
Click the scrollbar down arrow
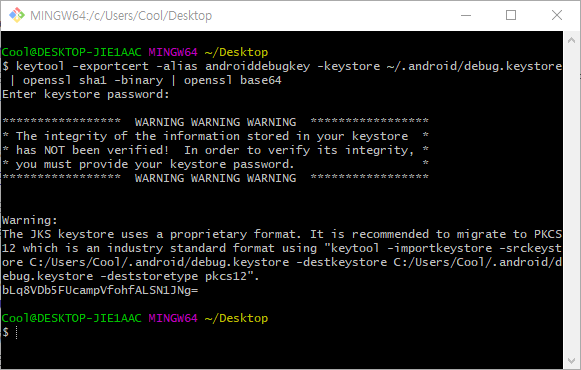(571, 360)
